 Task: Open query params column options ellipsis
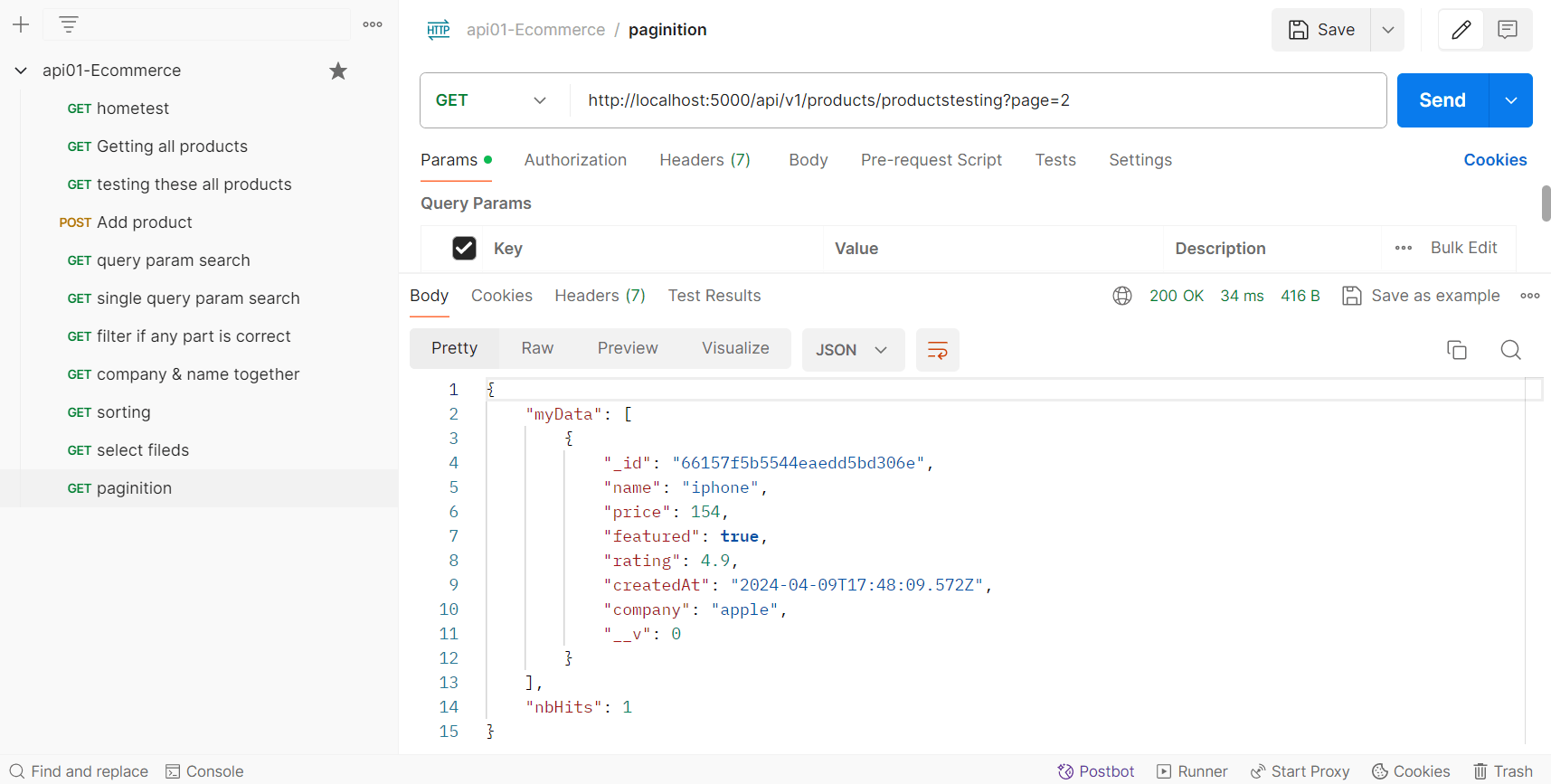1404,248
